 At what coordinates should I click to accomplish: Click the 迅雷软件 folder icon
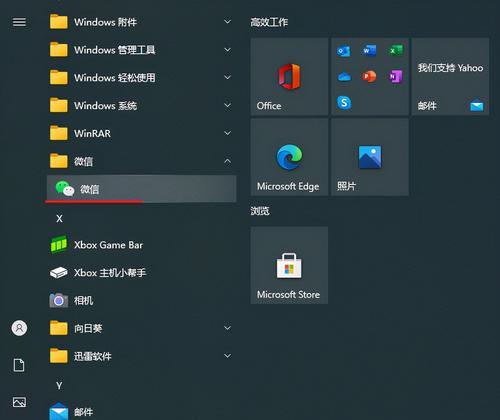59,356
